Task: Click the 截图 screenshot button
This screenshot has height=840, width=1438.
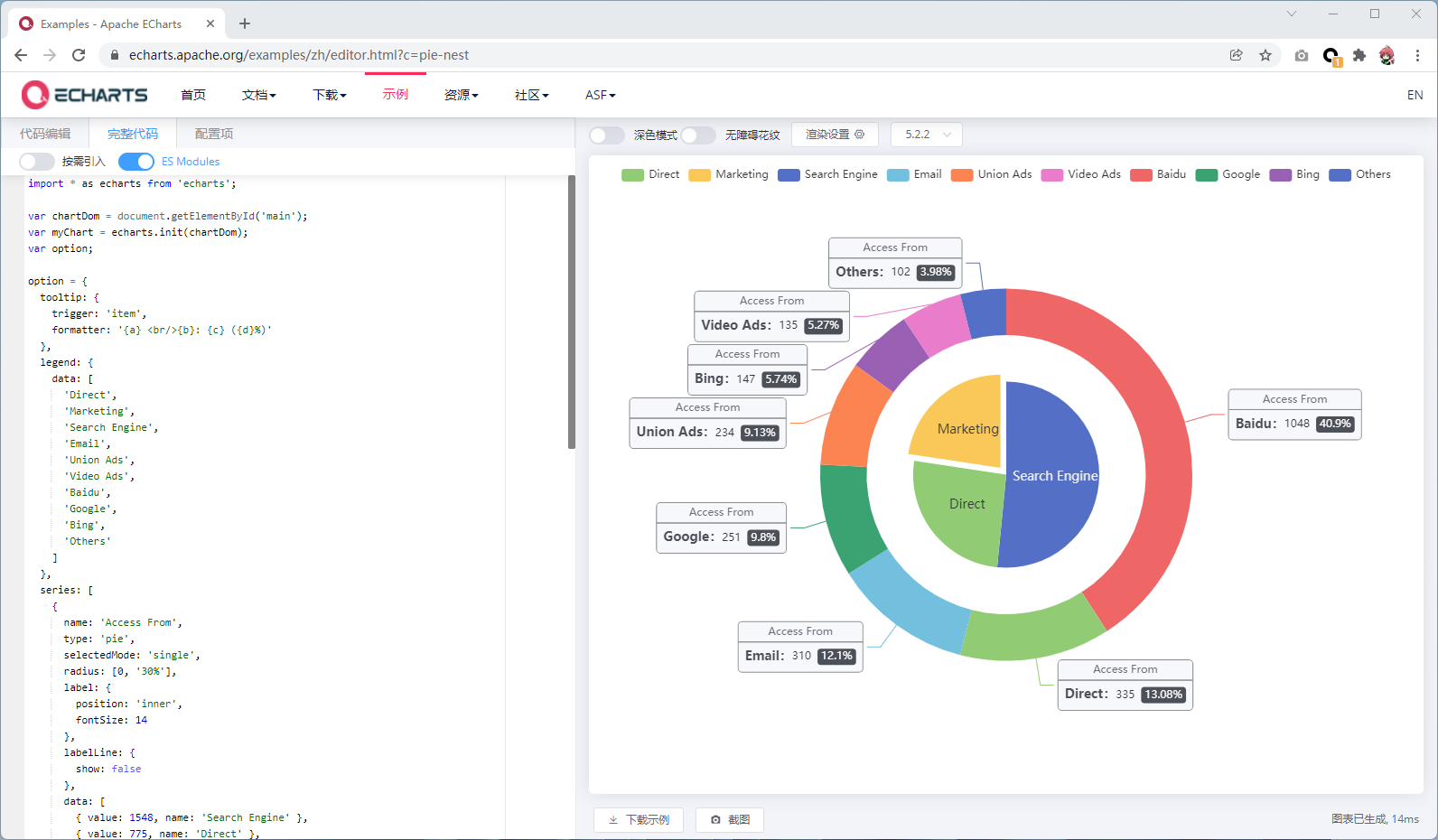Action: click(x=730, y=819)
